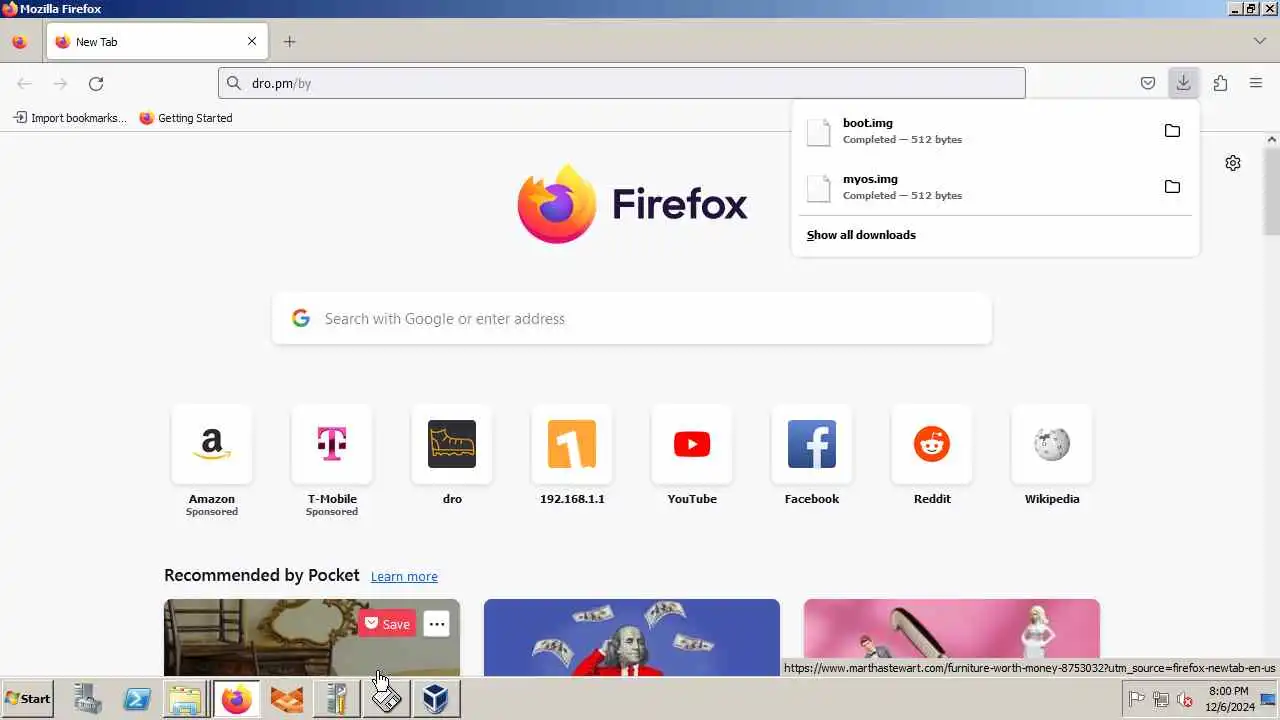Screen dimensions: 1280x720
Task: Click the page vertical scrollbar thumb
Action: [1272, 192]
